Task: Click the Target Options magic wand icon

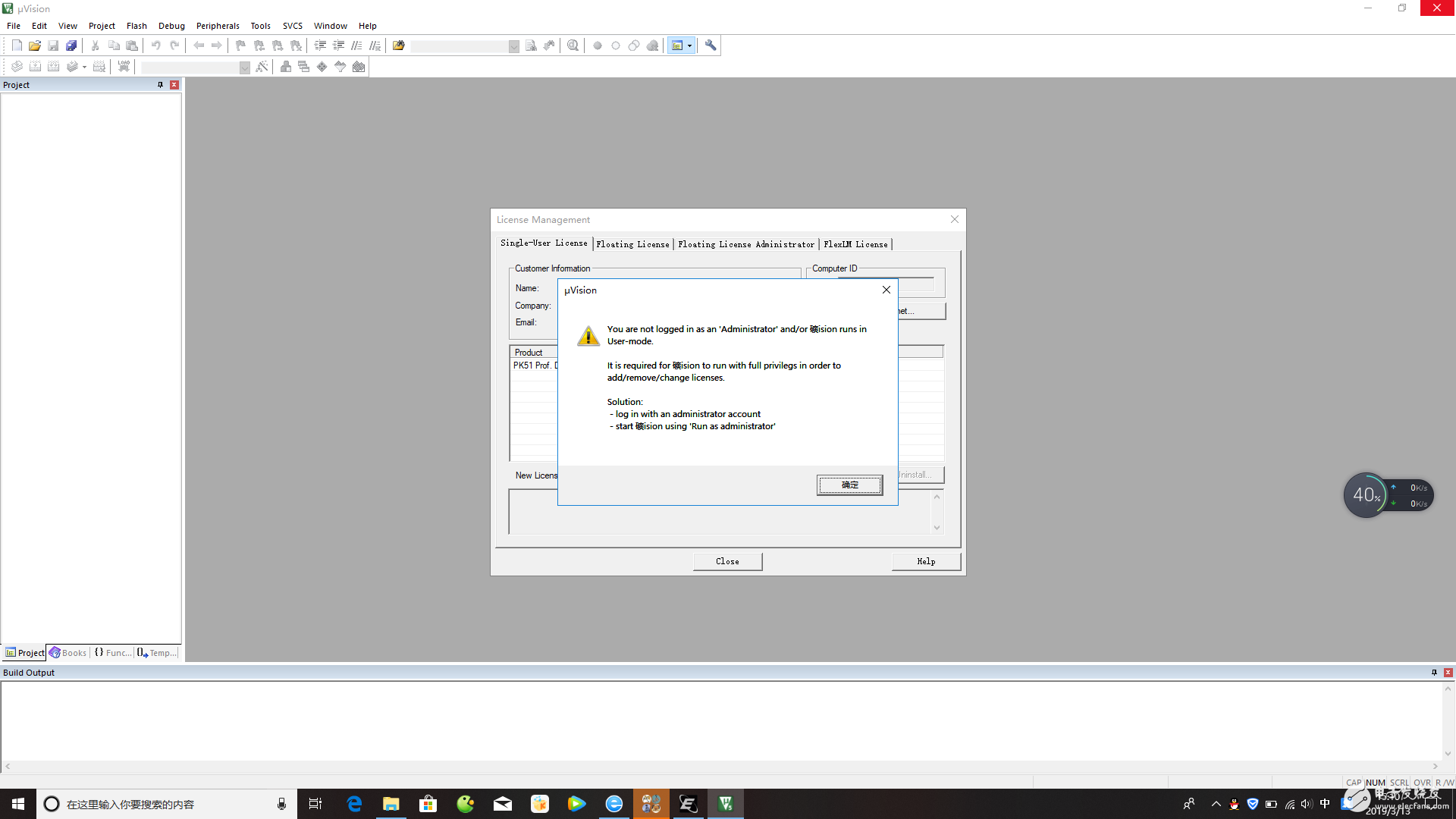Action: [x=262, y=67]
